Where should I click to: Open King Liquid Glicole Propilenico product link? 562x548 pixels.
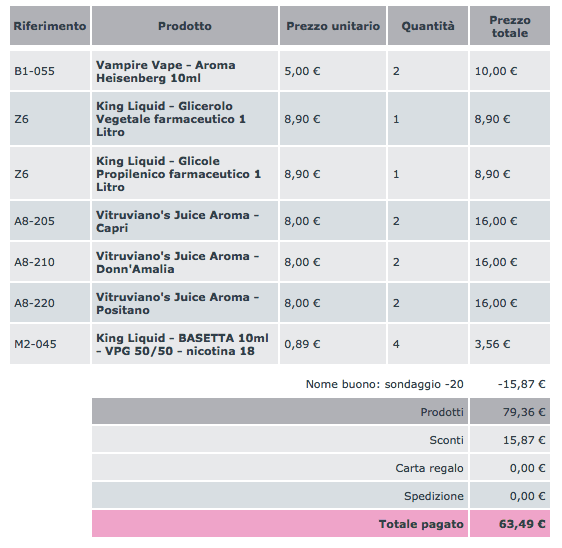pyautogui.click(x=178, y=174)
